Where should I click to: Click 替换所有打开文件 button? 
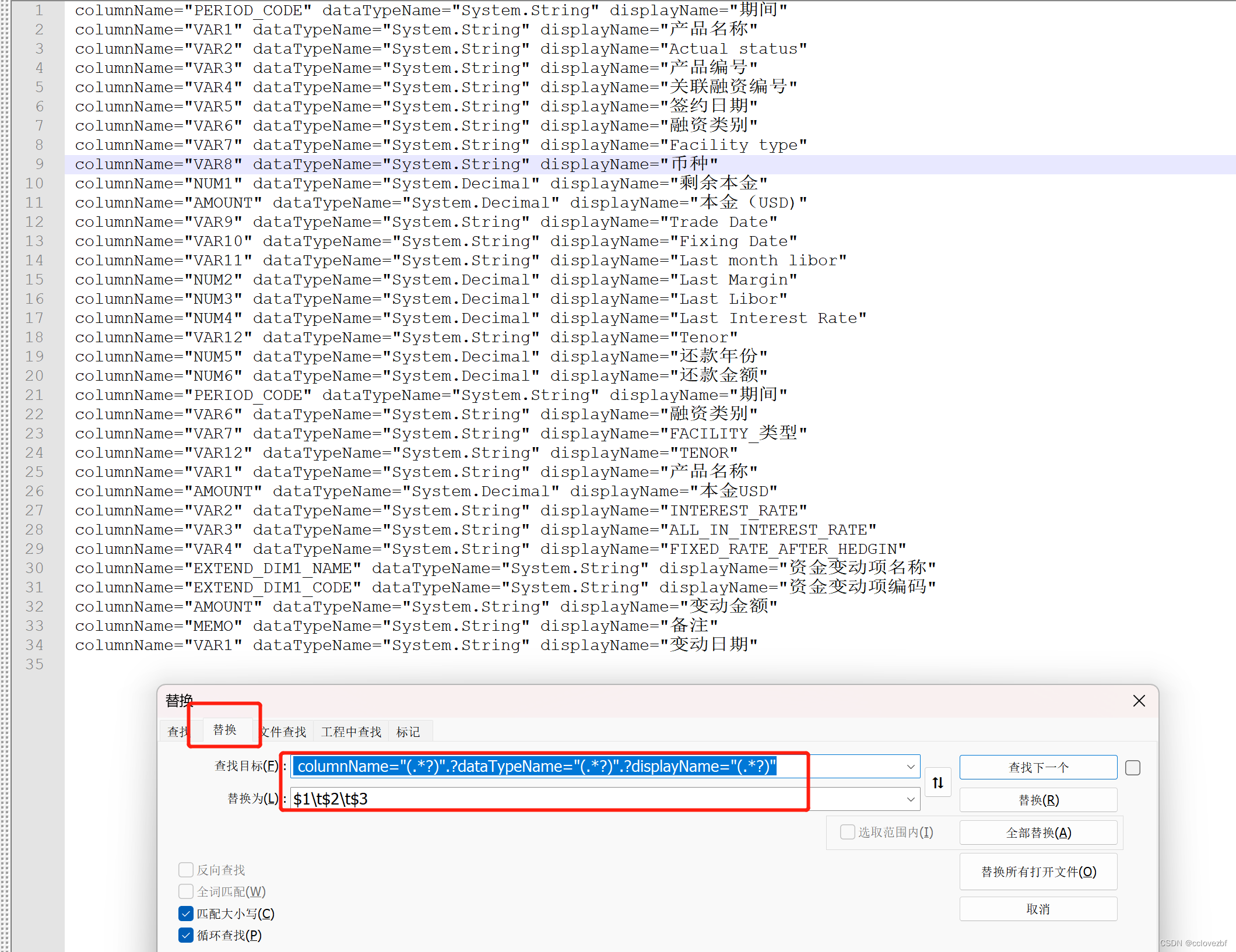point(1038,872)
